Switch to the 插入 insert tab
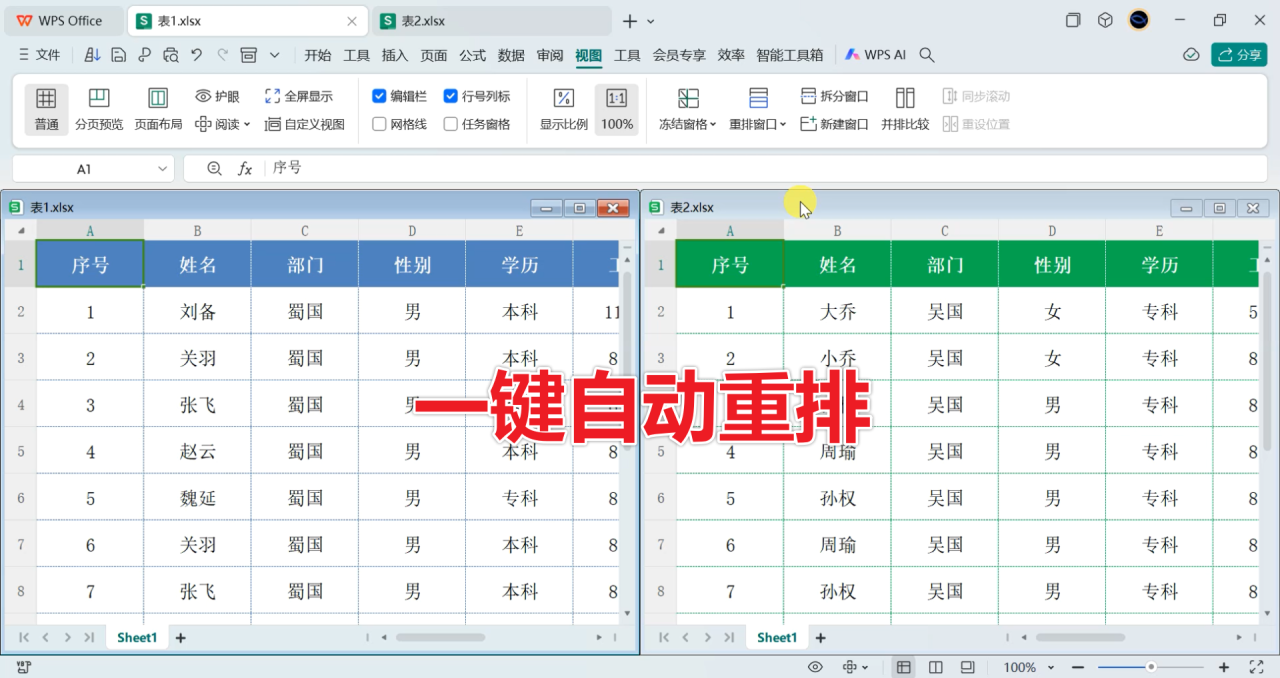1280x678 pixels. (x=395, y=55)
